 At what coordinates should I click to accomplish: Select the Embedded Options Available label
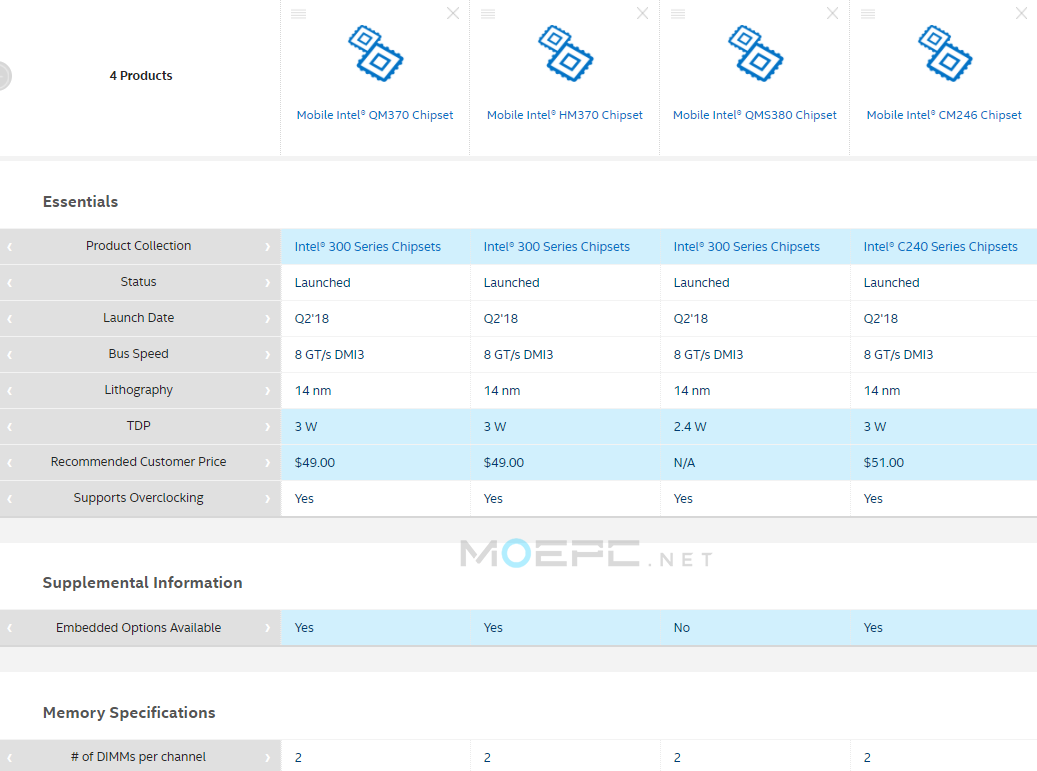point(138,628)
